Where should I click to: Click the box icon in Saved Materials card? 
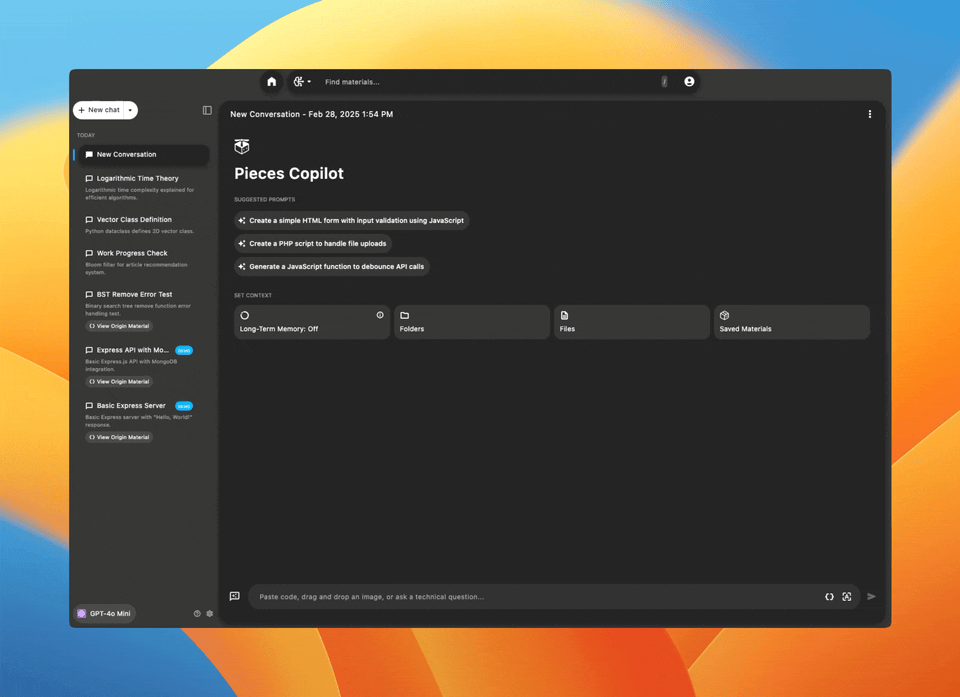point(724,315)
